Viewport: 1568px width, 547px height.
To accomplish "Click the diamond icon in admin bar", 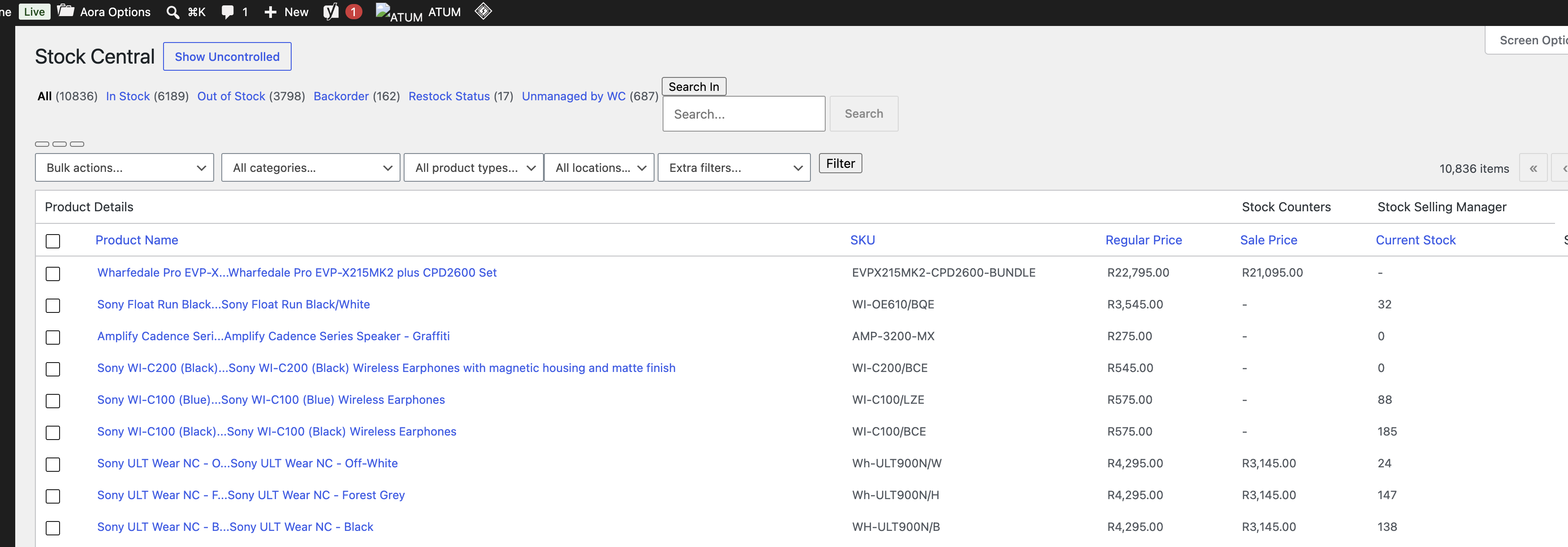I will [483, 12].
